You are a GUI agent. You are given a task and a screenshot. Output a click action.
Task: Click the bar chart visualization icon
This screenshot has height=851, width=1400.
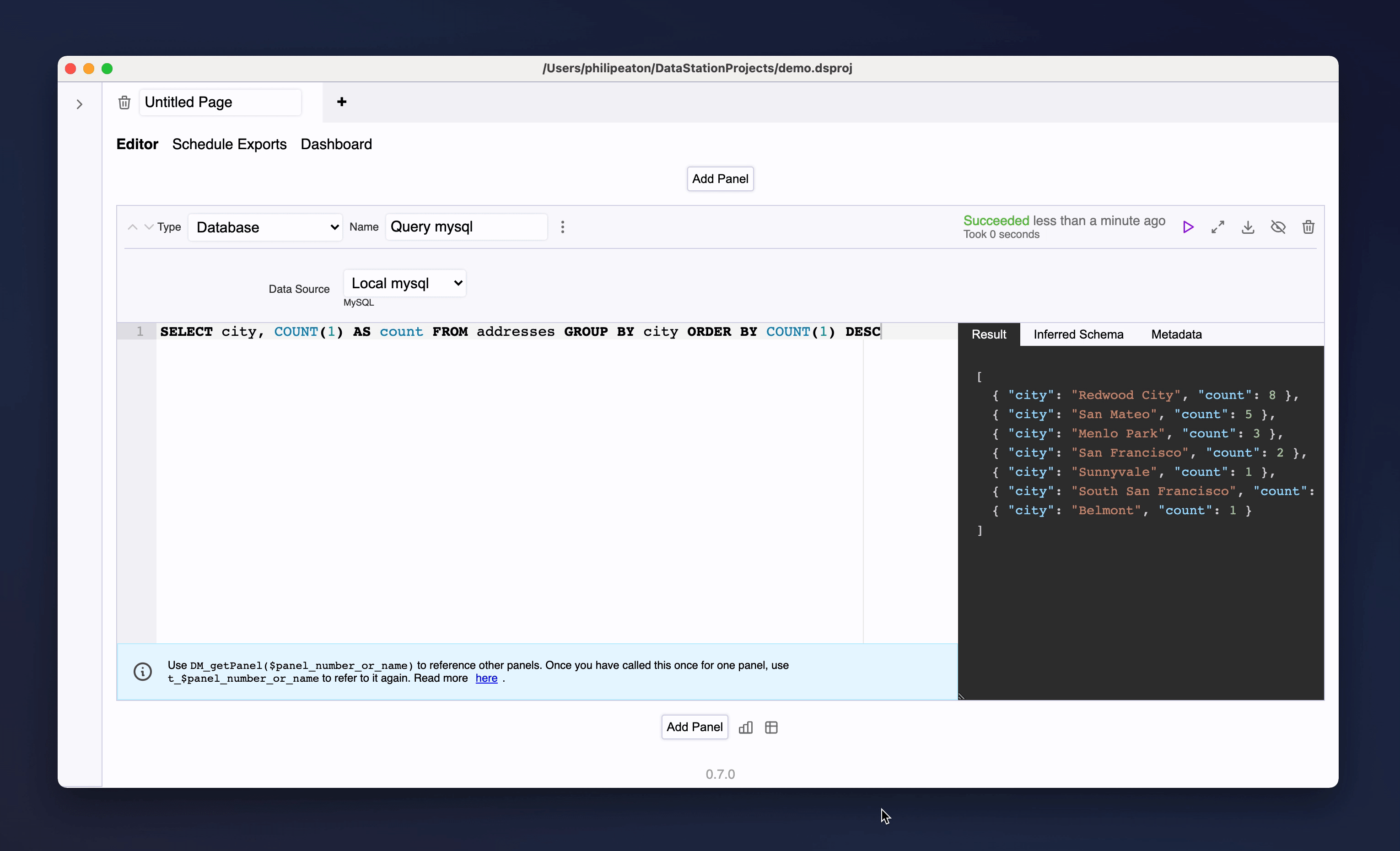coord(746,727)
